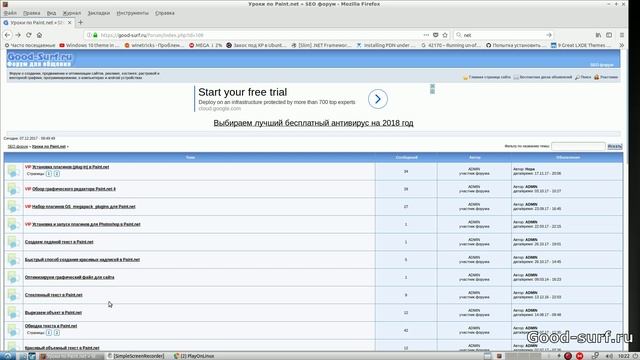Open the Firefox hamburger menu
Image resolution: width=640 pixels, height=360 pixels.
click(x=622, y=35)
